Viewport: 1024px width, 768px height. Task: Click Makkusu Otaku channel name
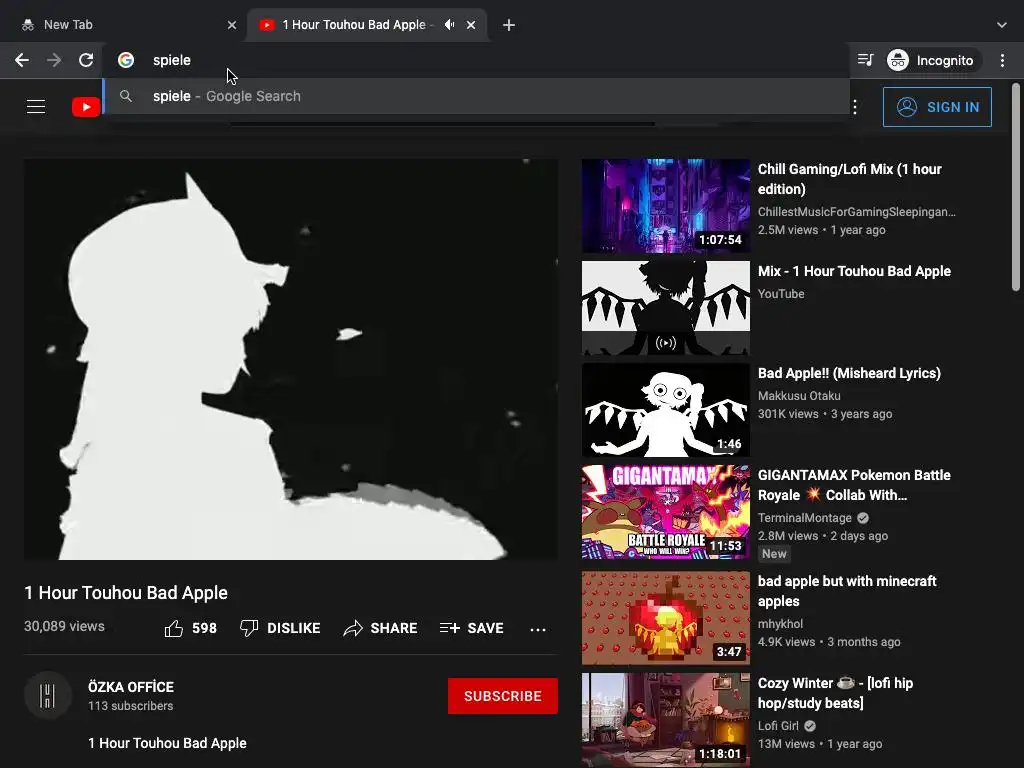click(799, 396)
